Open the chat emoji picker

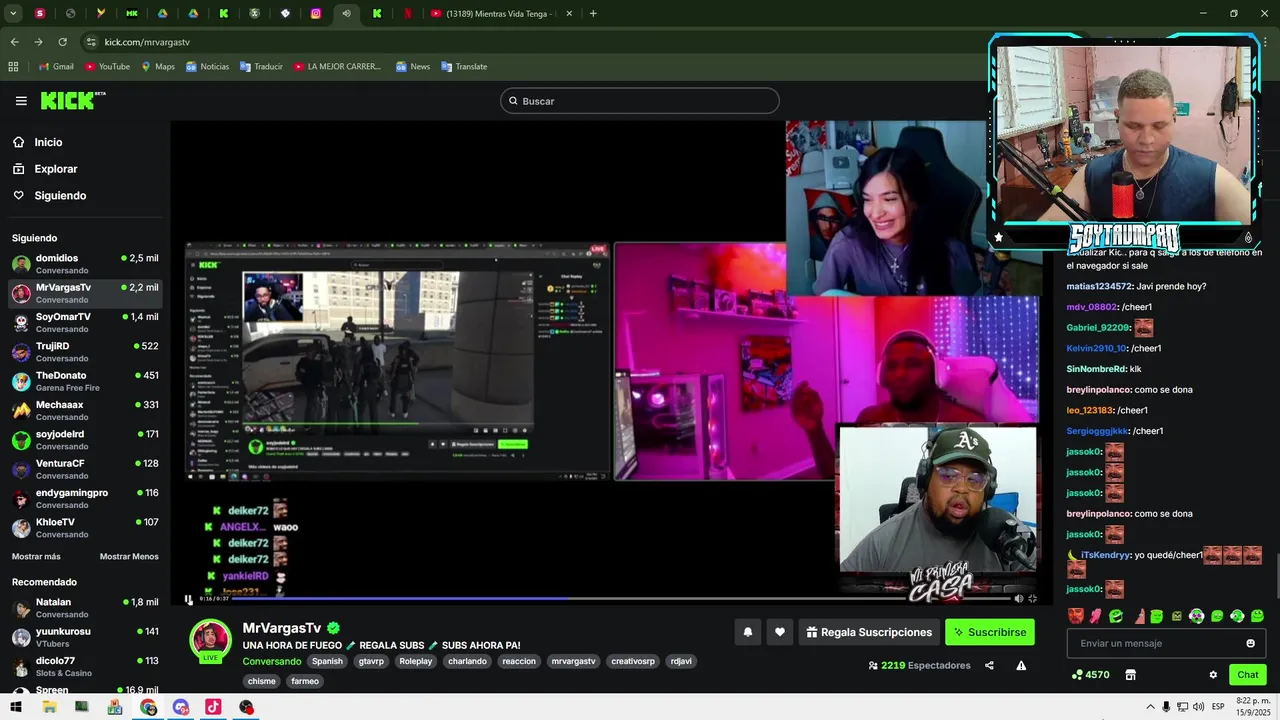(1250, 643)
